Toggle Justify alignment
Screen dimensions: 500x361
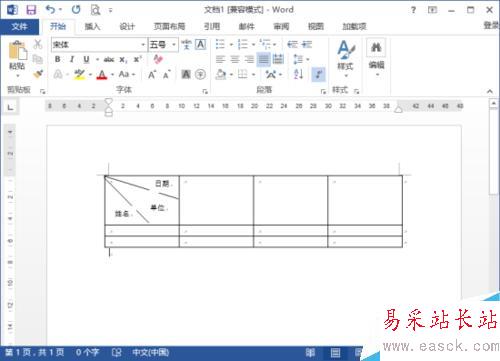[263, 59]
